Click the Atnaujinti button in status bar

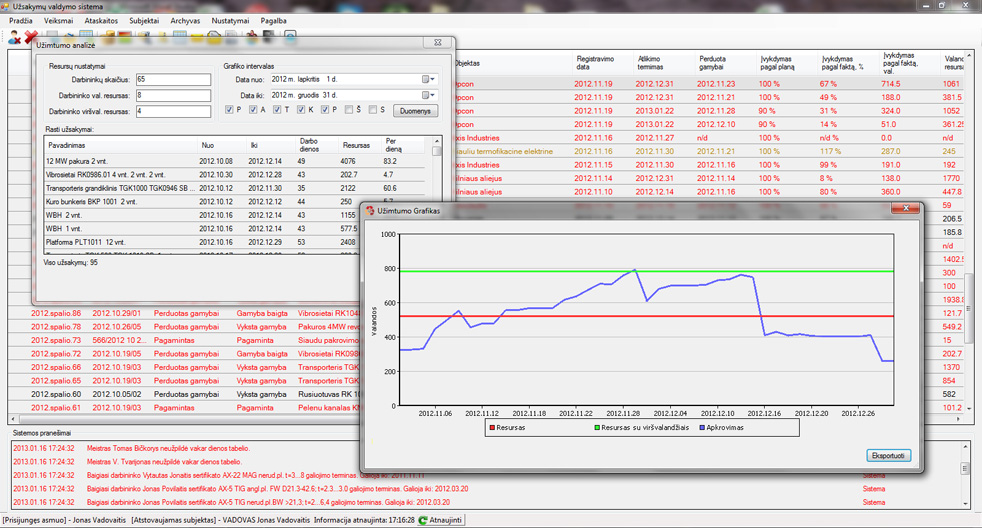[x=441, y=520]
